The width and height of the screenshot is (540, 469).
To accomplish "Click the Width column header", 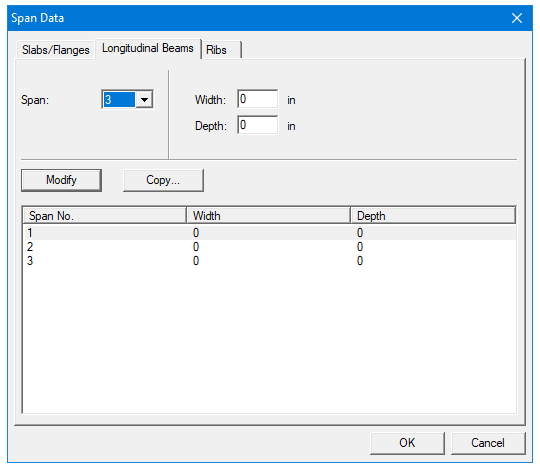I will (x=268, y=216).
